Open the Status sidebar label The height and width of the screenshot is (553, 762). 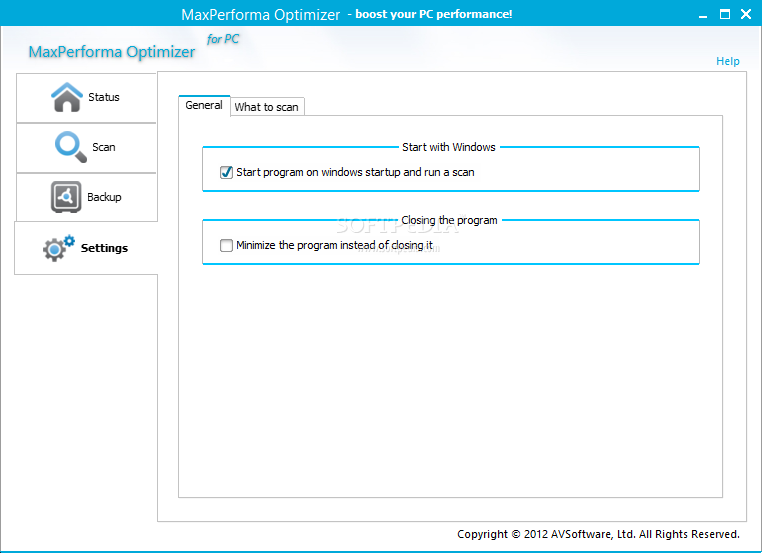(104, 97)
